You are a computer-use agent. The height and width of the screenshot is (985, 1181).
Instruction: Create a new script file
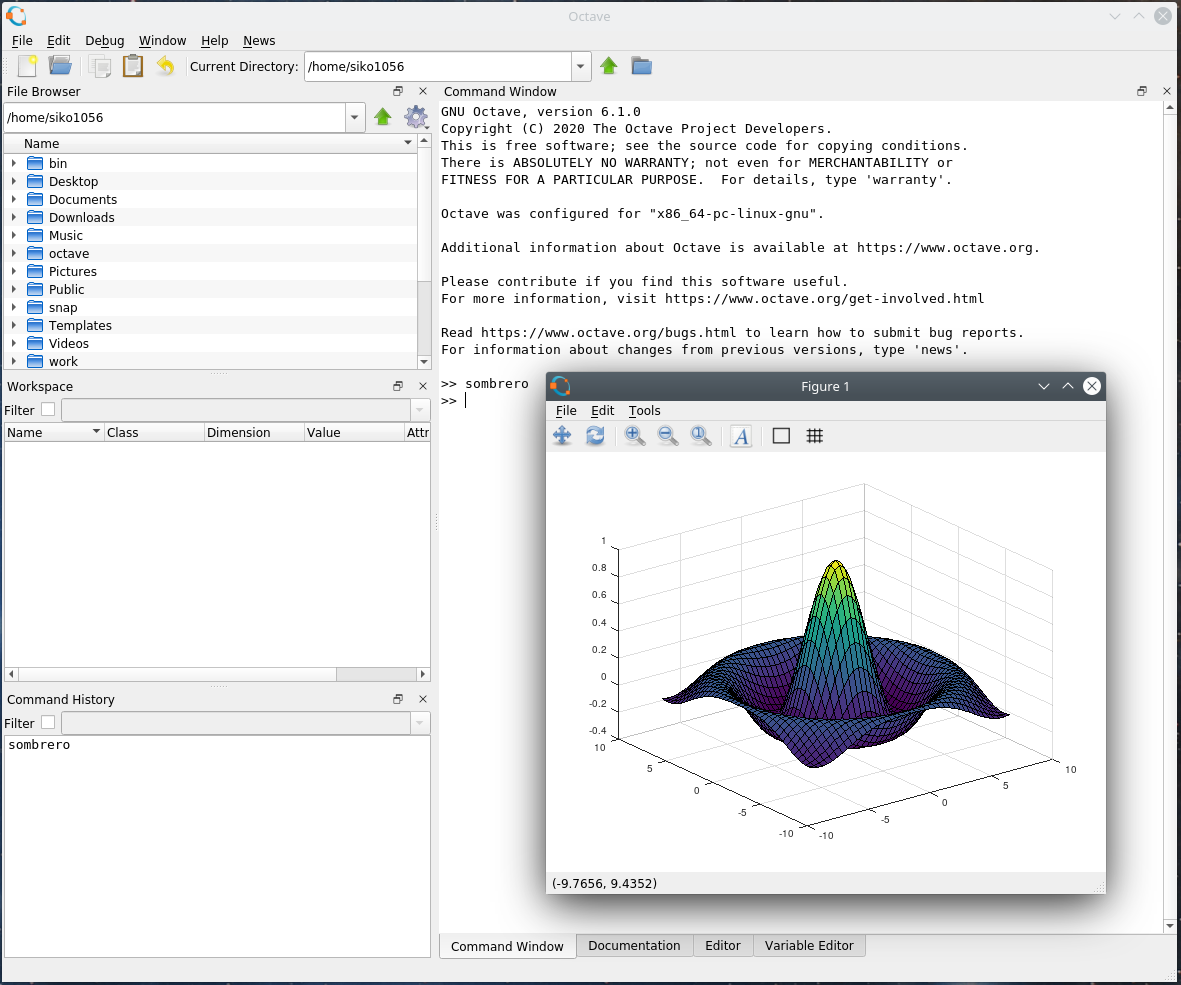pyautogui.click(x=28, y=66)
